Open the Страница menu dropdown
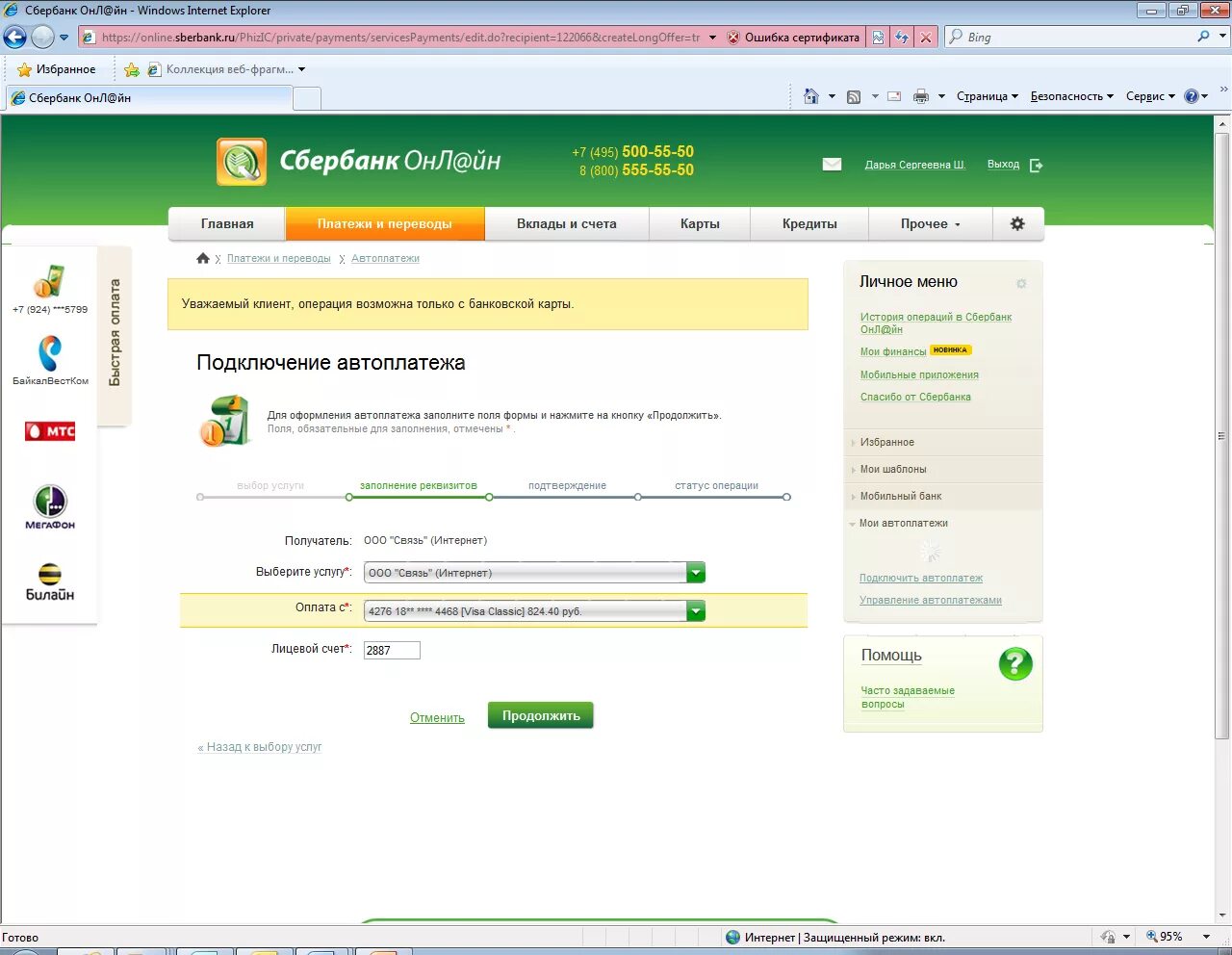1232x955 pixels. pyautogui.click(x=988, y=96)
